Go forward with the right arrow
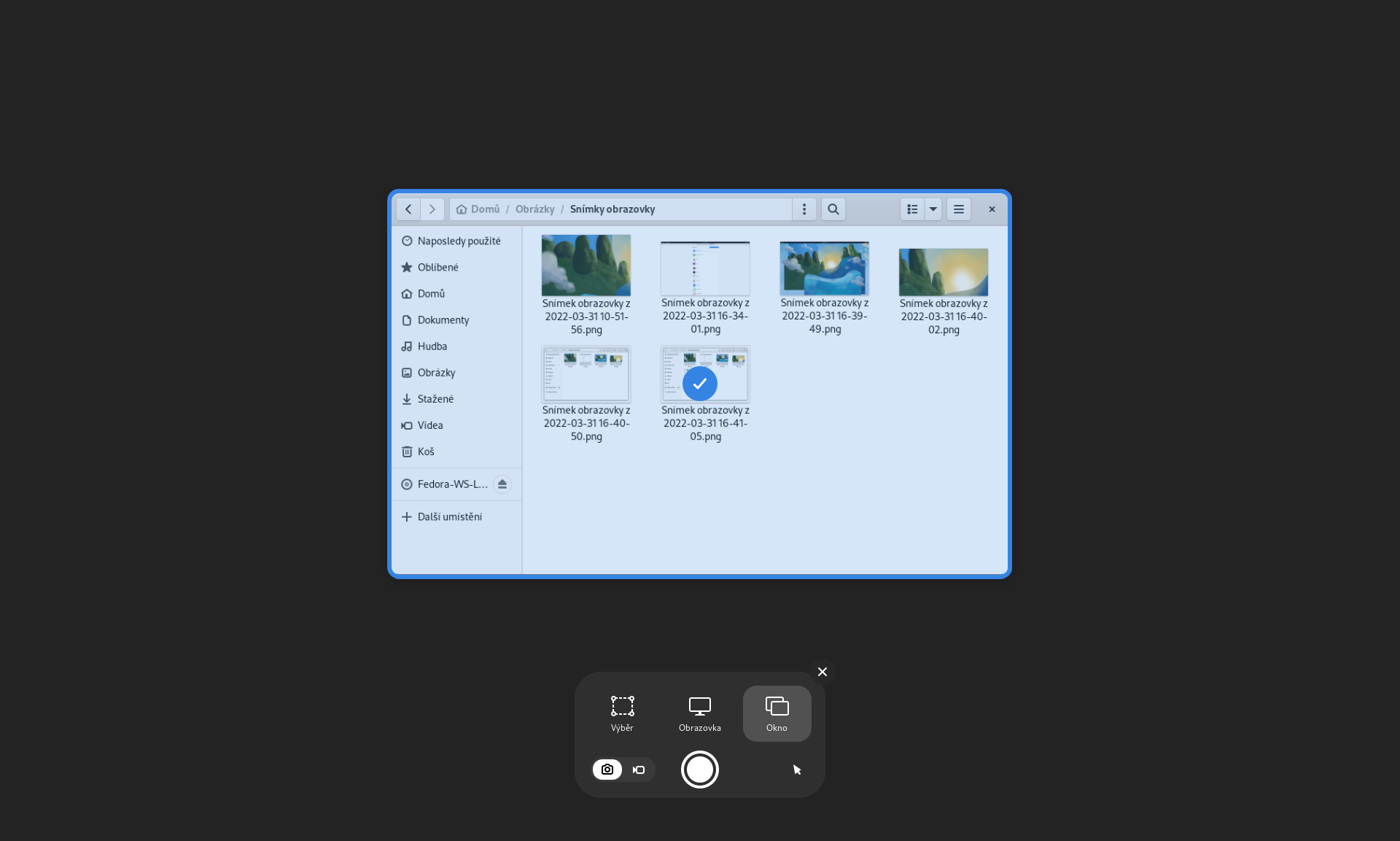Viewport: 1400px width, 841px height. coord(432,209)
